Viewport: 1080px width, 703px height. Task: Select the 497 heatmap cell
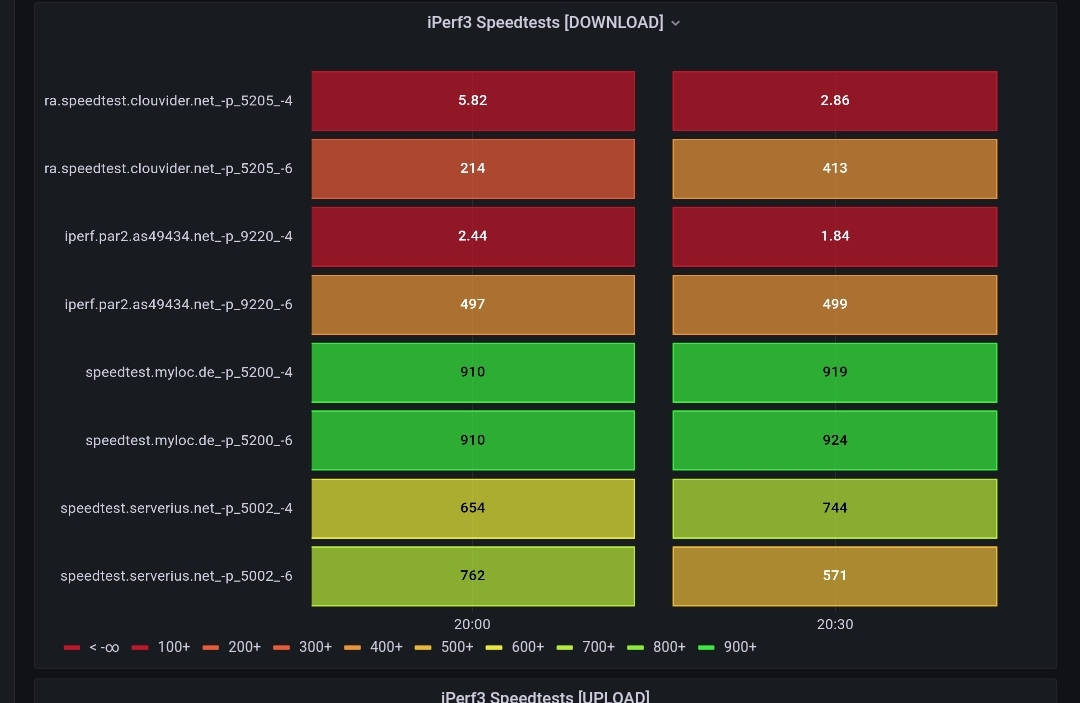click(473, 304)
